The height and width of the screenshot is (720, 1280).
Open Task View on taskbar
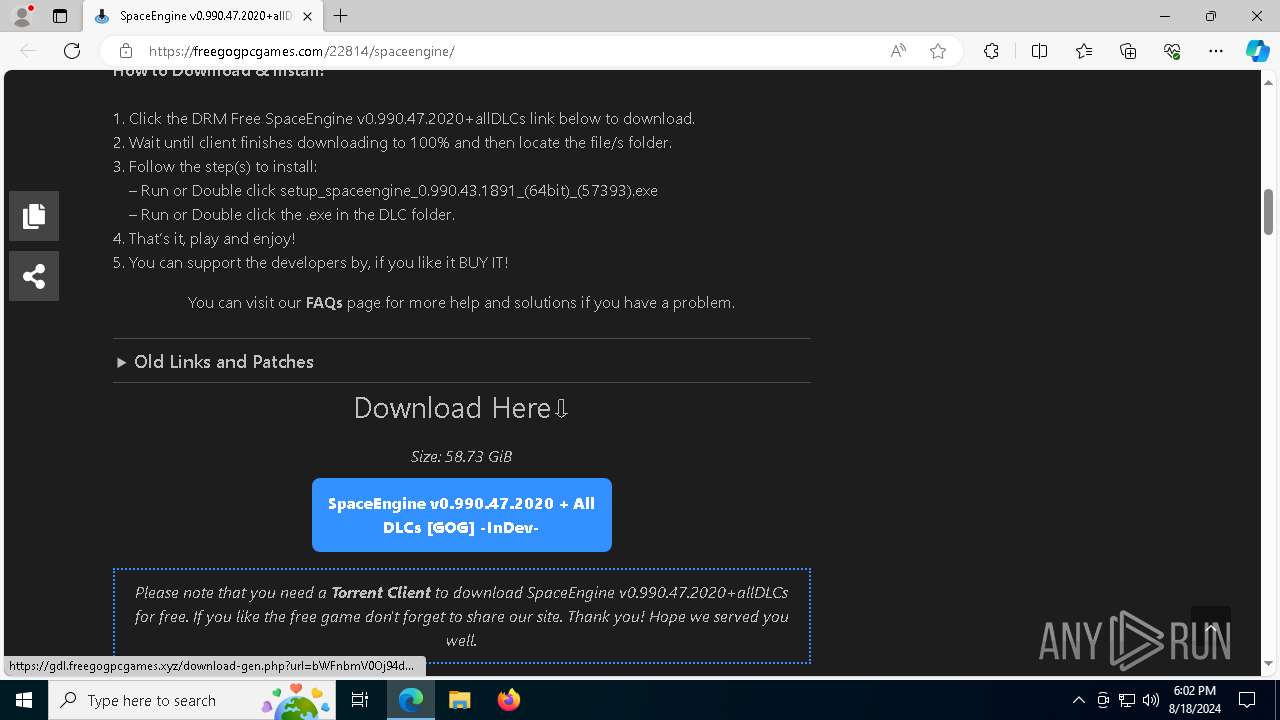click(360, 700)
